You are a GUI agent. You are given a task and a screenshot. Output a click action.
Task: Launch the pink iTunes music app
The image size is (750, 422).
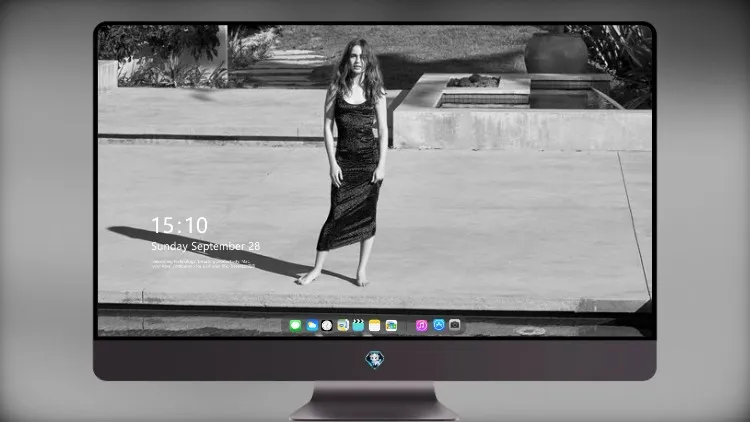point(421,326)
